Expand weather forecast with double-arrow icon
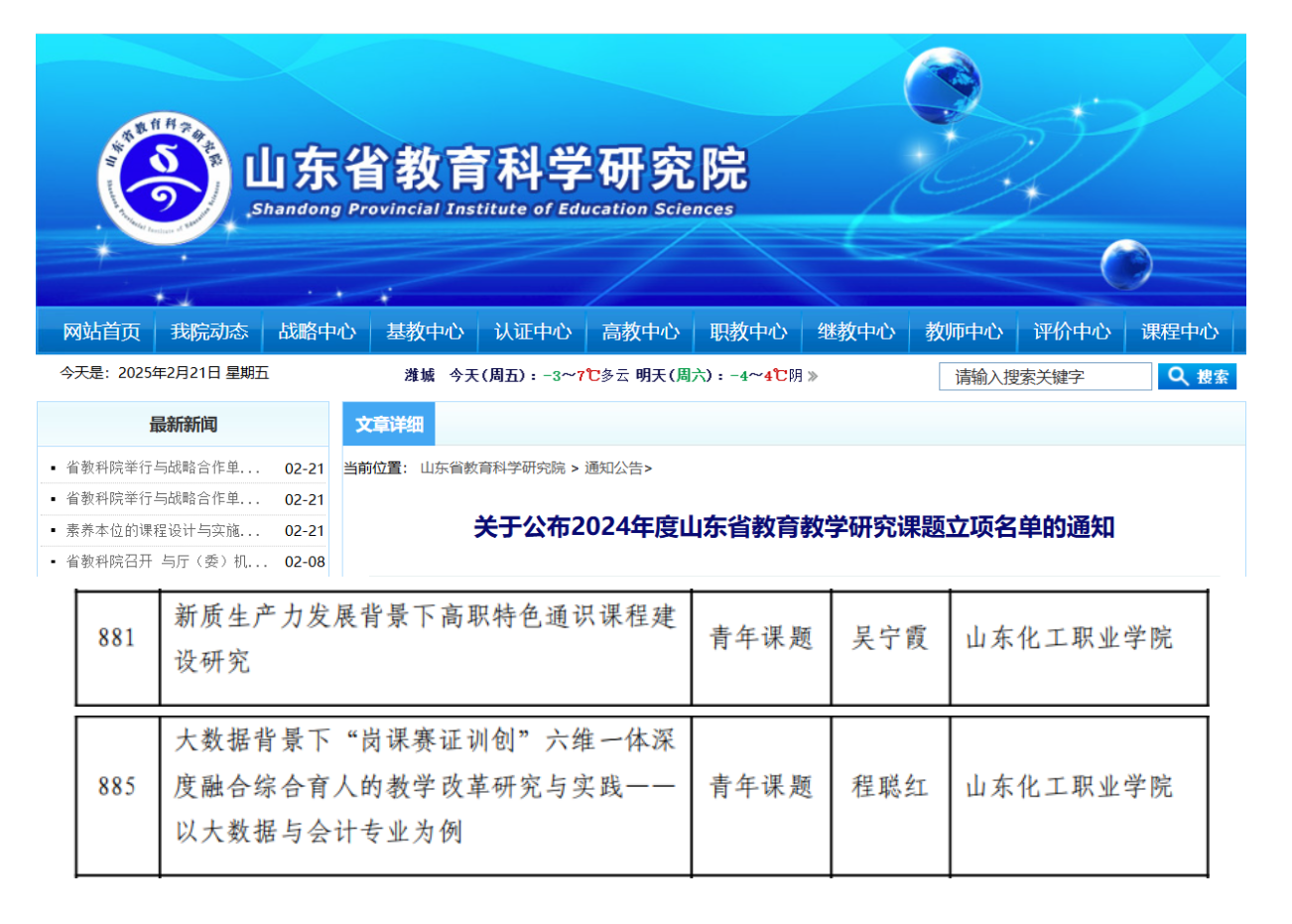The image size is (1292, 924). (813, 376)
